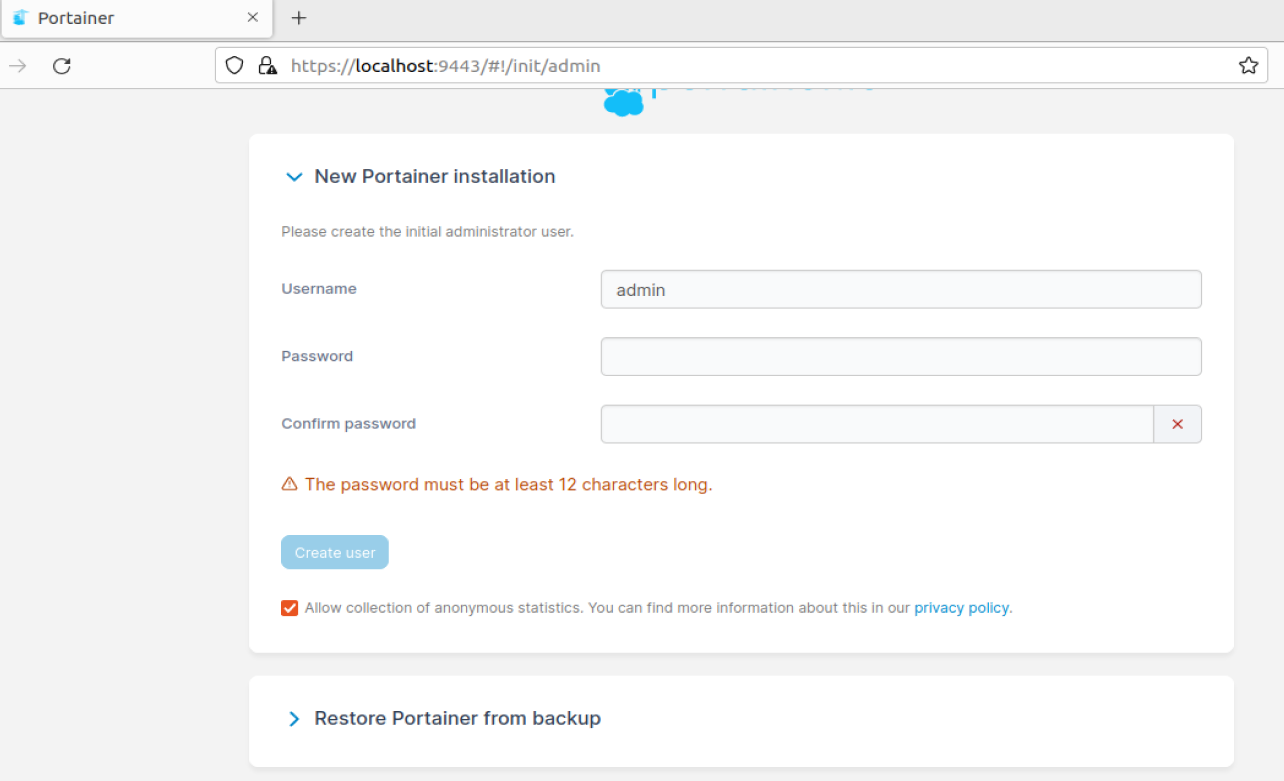Open the tracking protection shield icon
The height and width of the screenshot is (781, 1284).
pyautogui.click(x=233, y=65)
